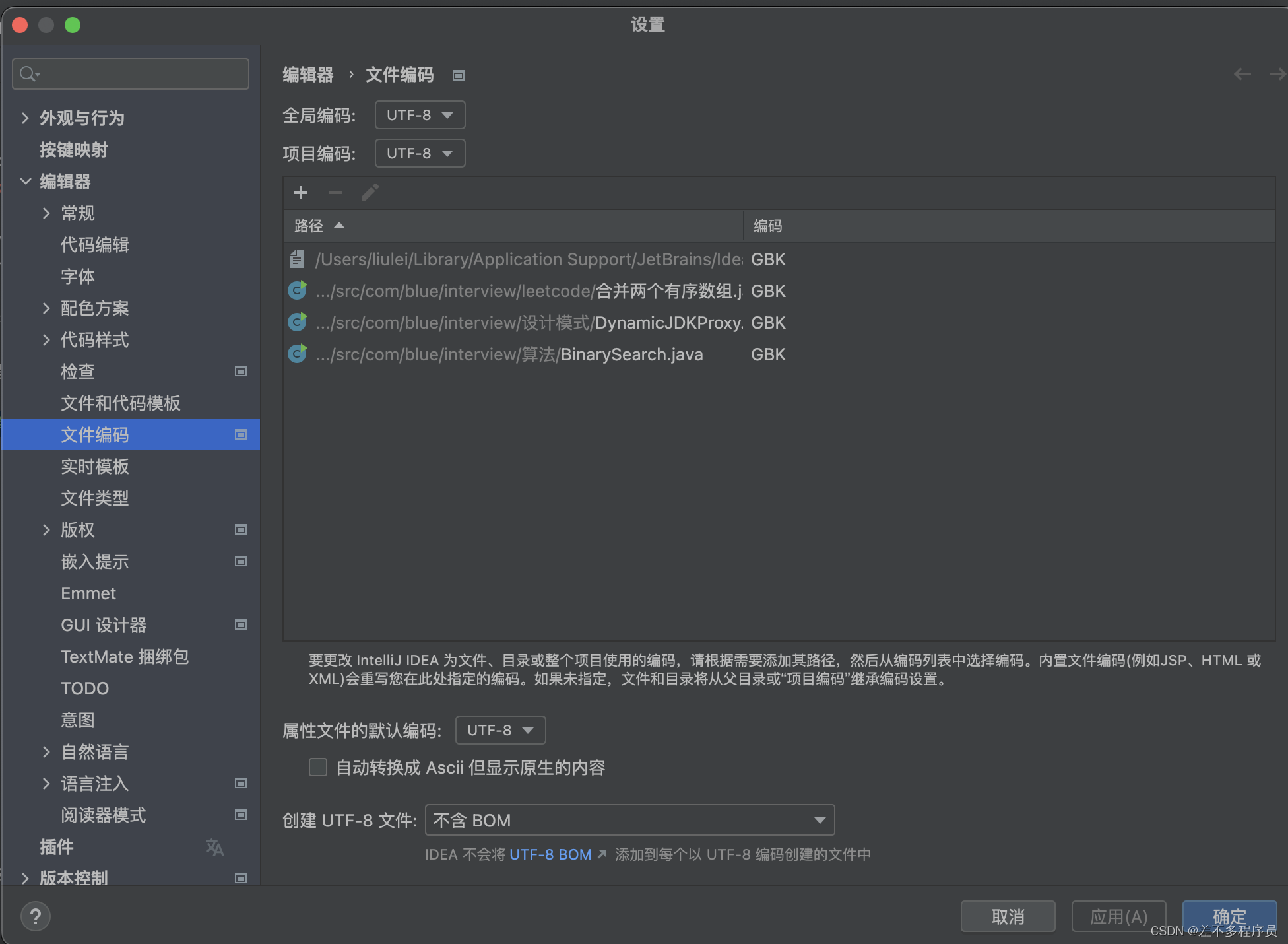This screenshot has height=944, width=1288.
Task: Click the 取消 button
Action: tap(1008, 916)
